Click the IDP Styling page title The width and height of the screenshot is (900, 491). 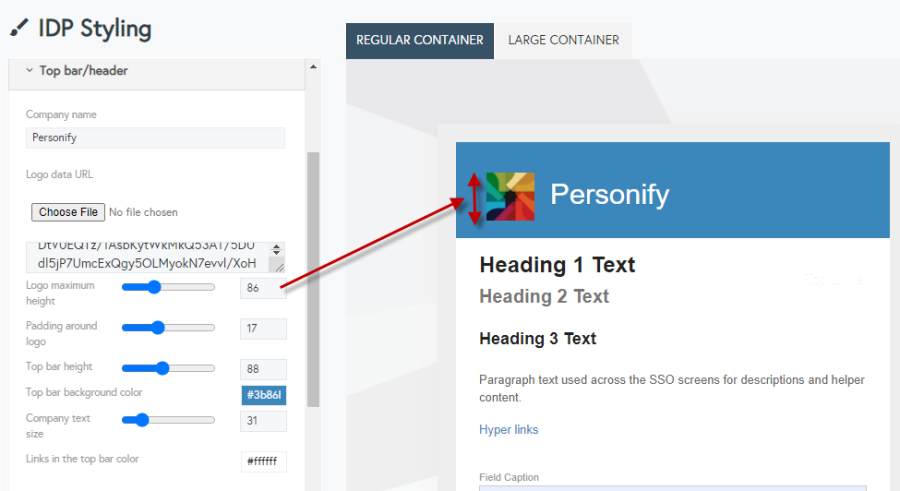[x=95, y=29]
